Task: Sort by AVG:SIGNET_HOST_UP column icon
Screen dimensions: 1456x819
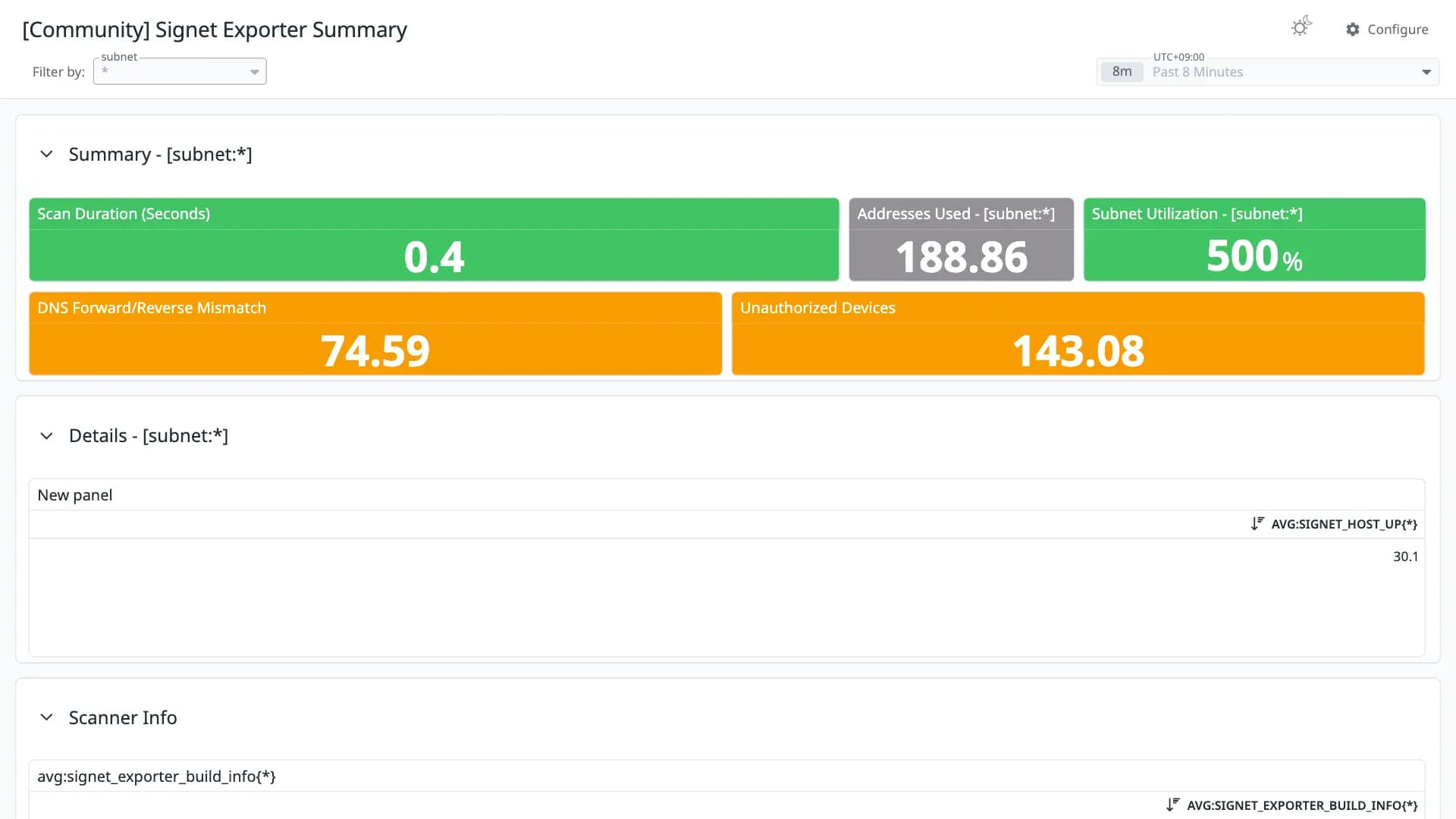Action: click(1257, 523)
